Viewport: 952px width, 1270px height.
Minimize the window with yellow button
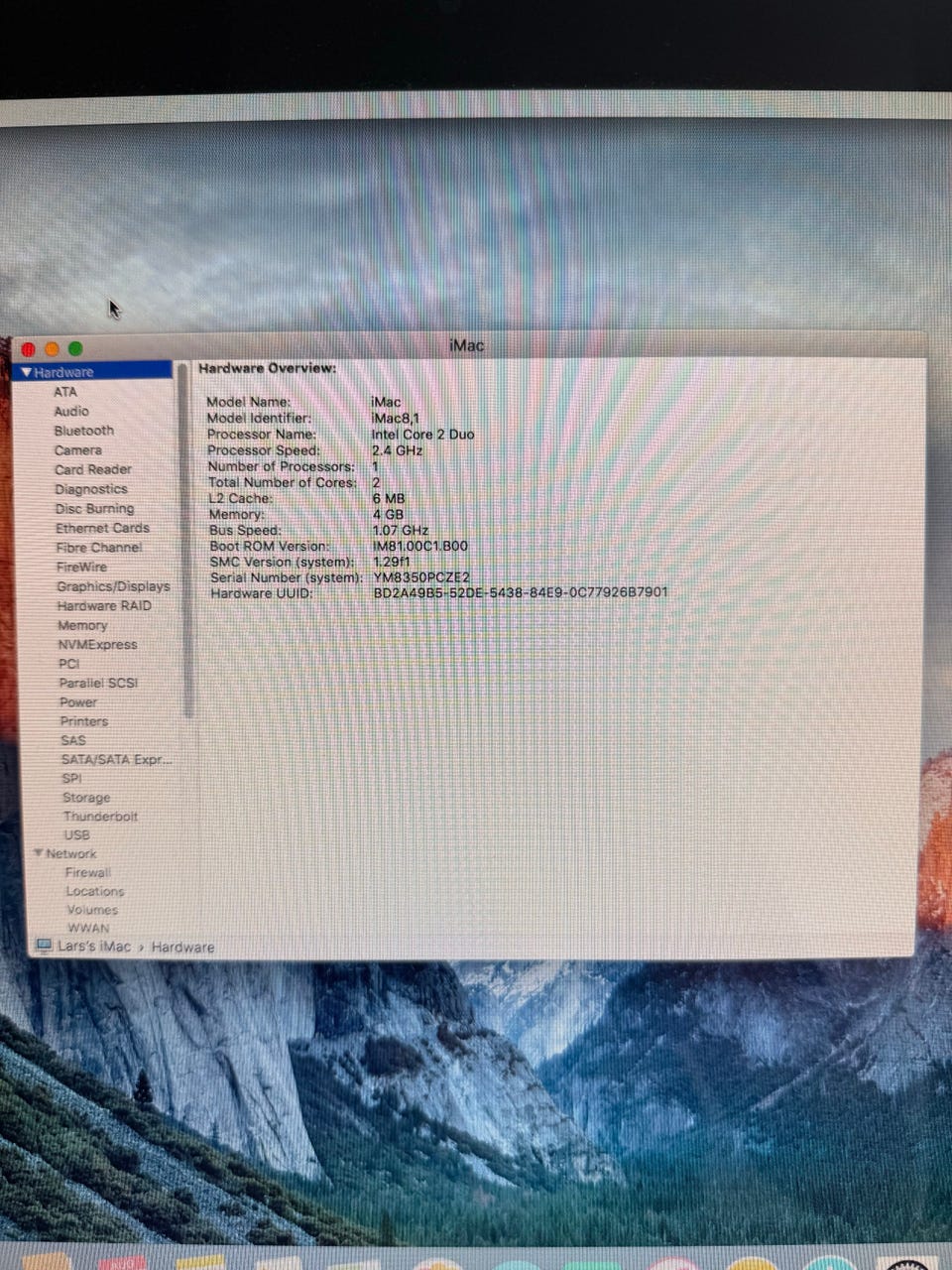click(52, 349)
